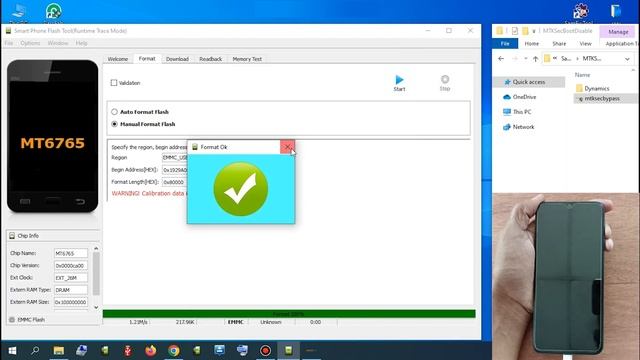Click the Chip Info scrollbar thumb

click(96, 273)
